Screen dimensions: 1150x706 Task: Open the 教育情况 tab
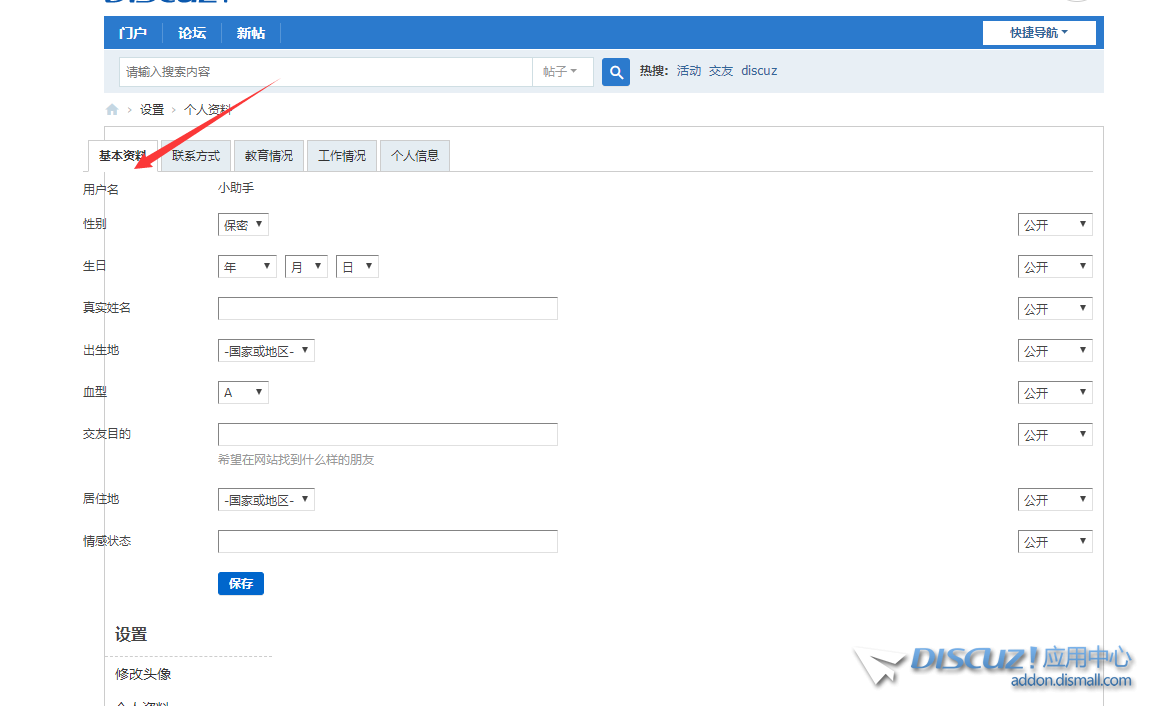tap(269, 156)
